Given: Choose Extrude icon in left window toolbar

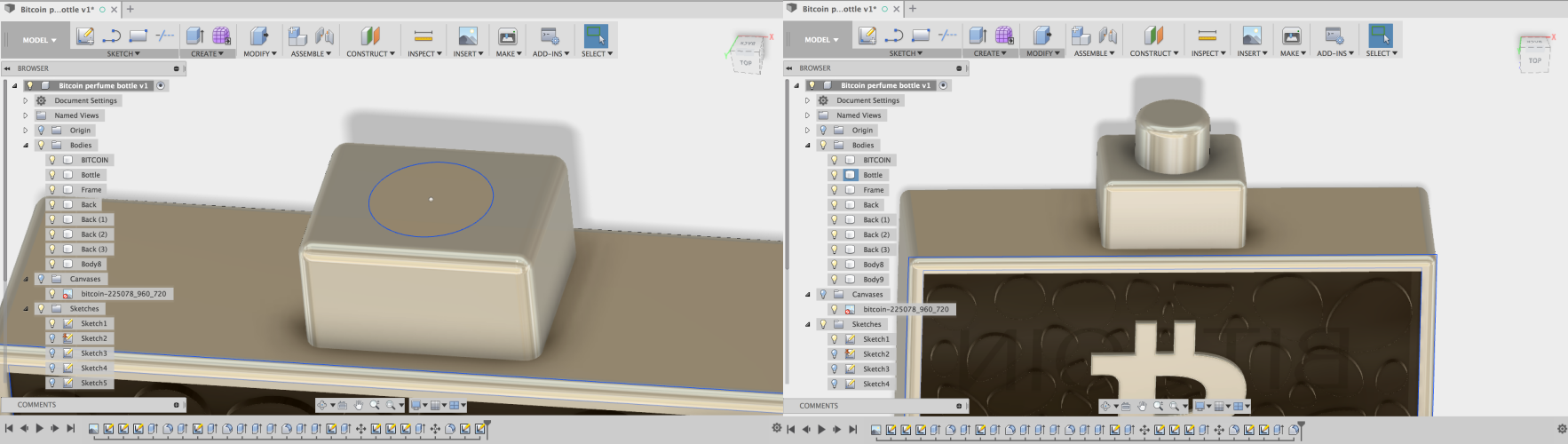Looking at the screenshot, I should (x=194, y=36).
